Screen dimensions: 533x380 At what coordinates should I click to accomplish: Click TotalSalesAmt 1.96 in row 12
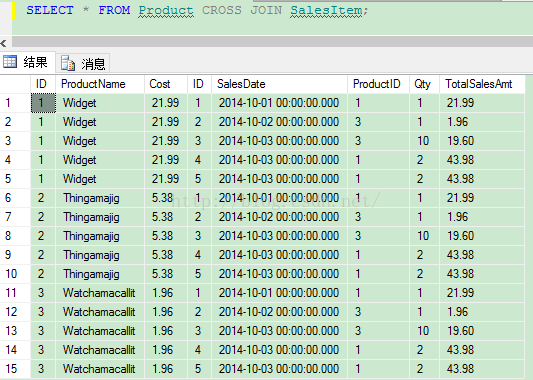click(x=482, y=312)
